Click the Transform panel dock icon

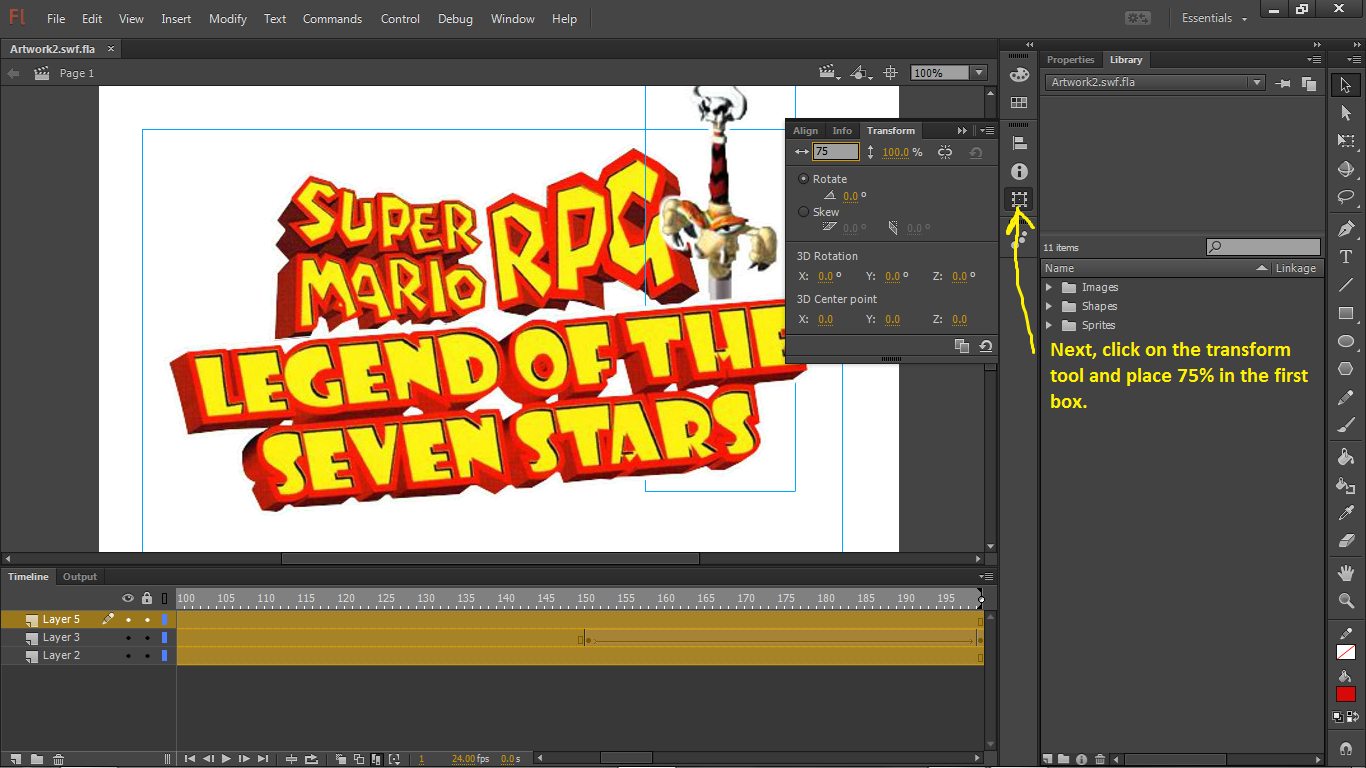click(1019, 199)
